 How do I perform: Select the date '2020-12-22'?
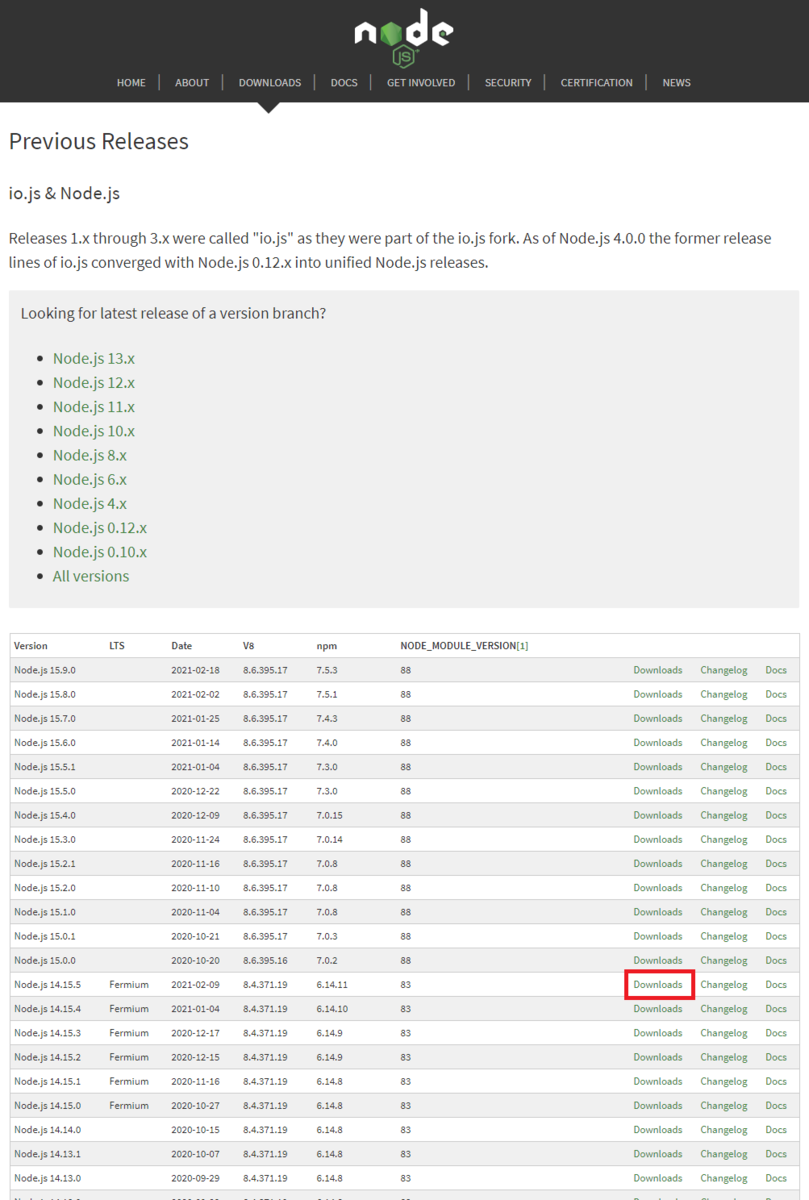(195, 791)
